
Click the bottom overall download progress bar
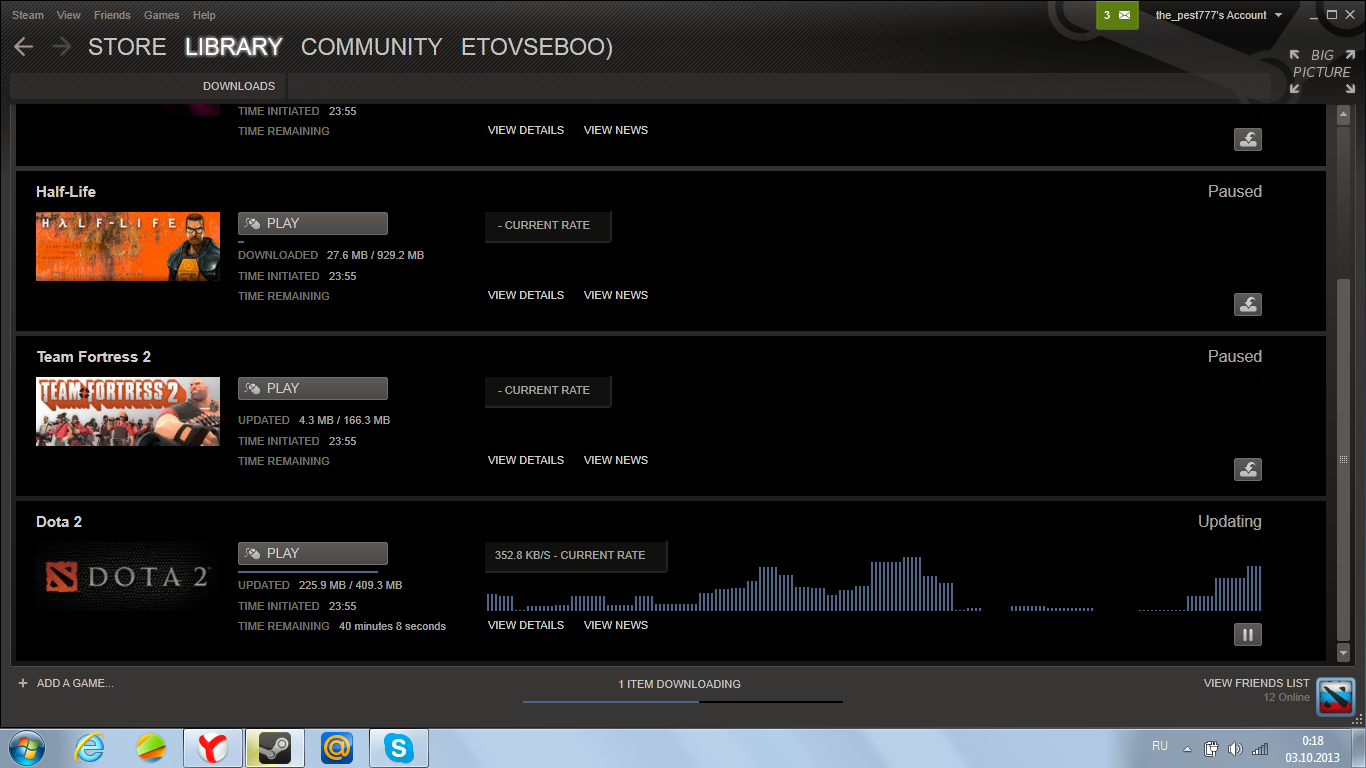pyautogui.click(x=683, y=702)
